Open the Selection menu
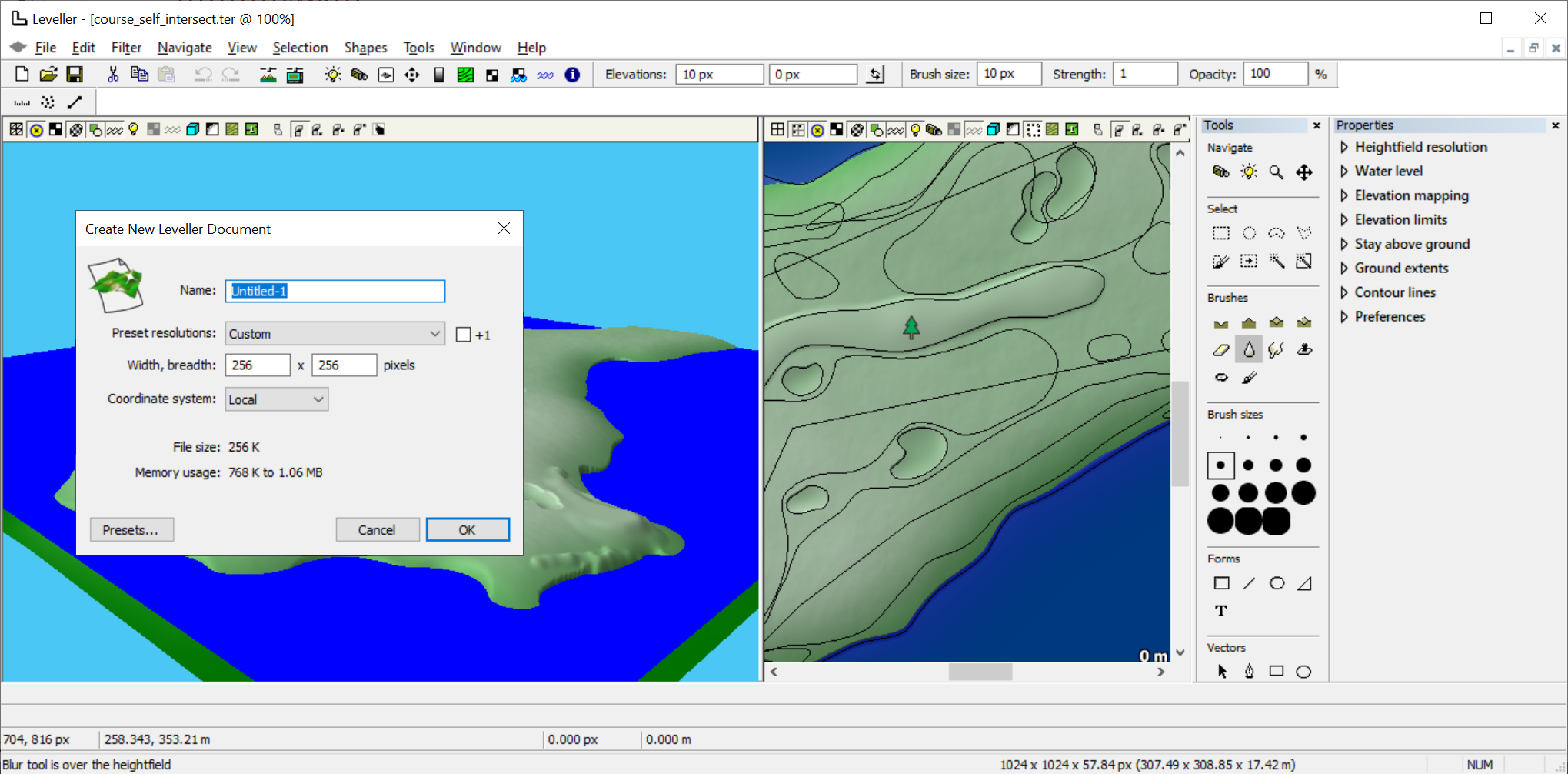1568x774 pixels. click(300, 48)
